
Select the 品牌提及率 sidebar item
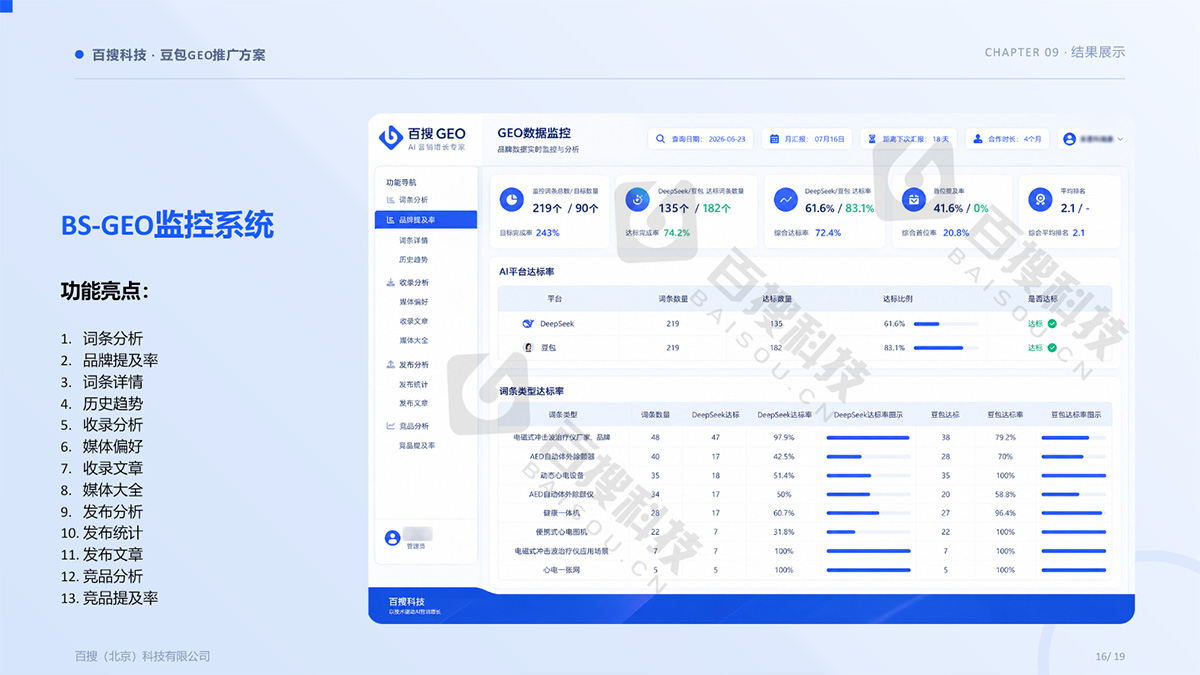[426, 220]
